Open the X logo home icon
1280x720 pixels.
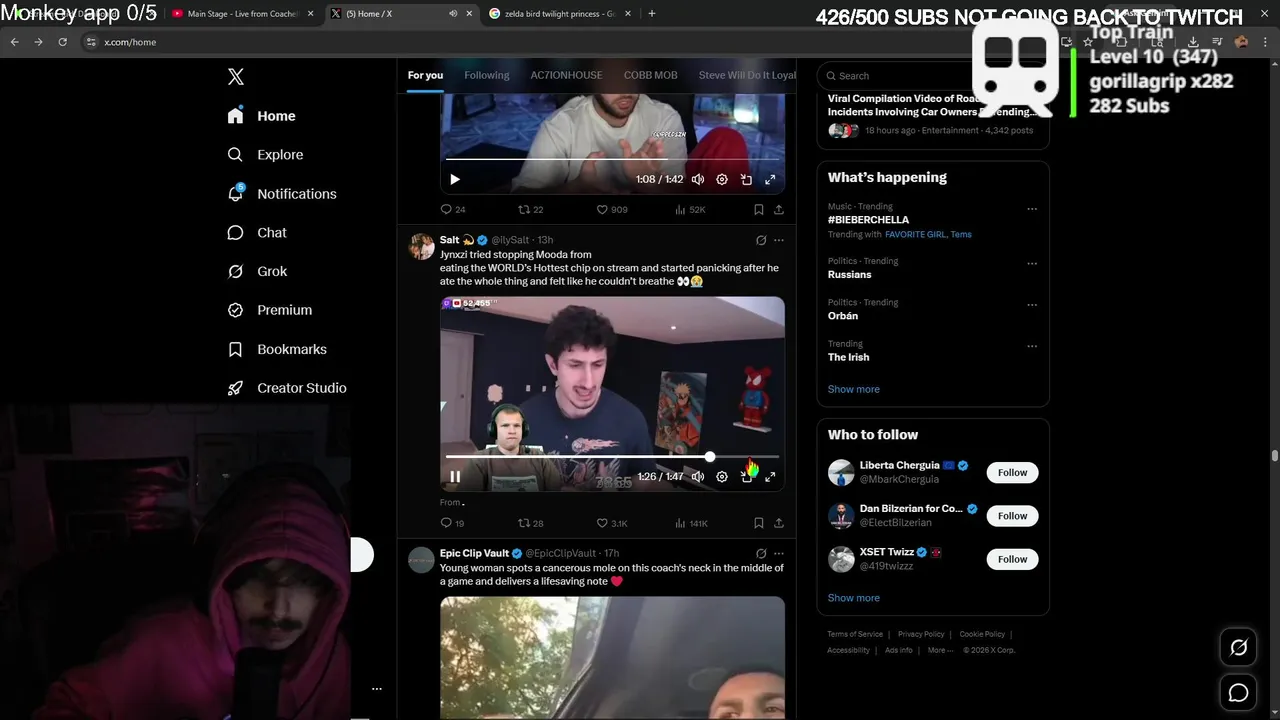[x=235, y=77]
